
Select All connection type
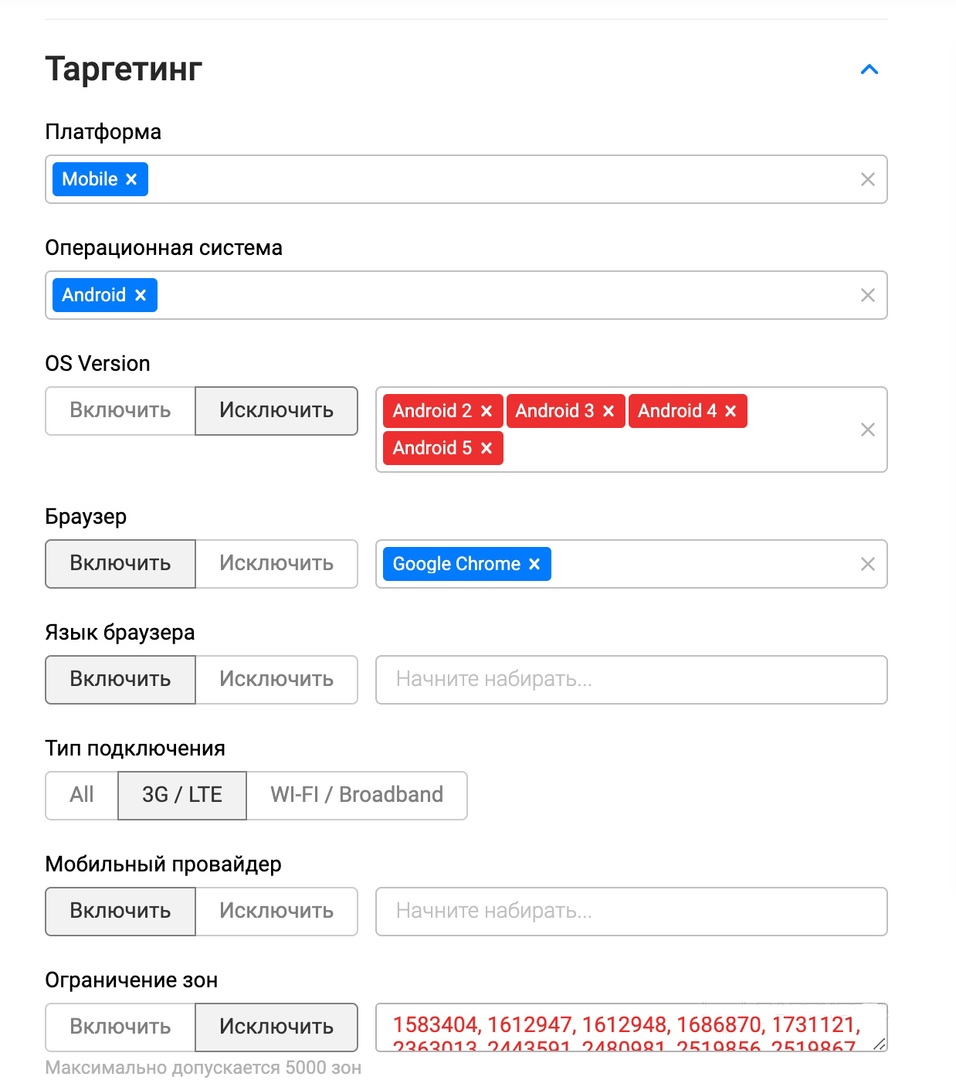(x=82, y=796)
